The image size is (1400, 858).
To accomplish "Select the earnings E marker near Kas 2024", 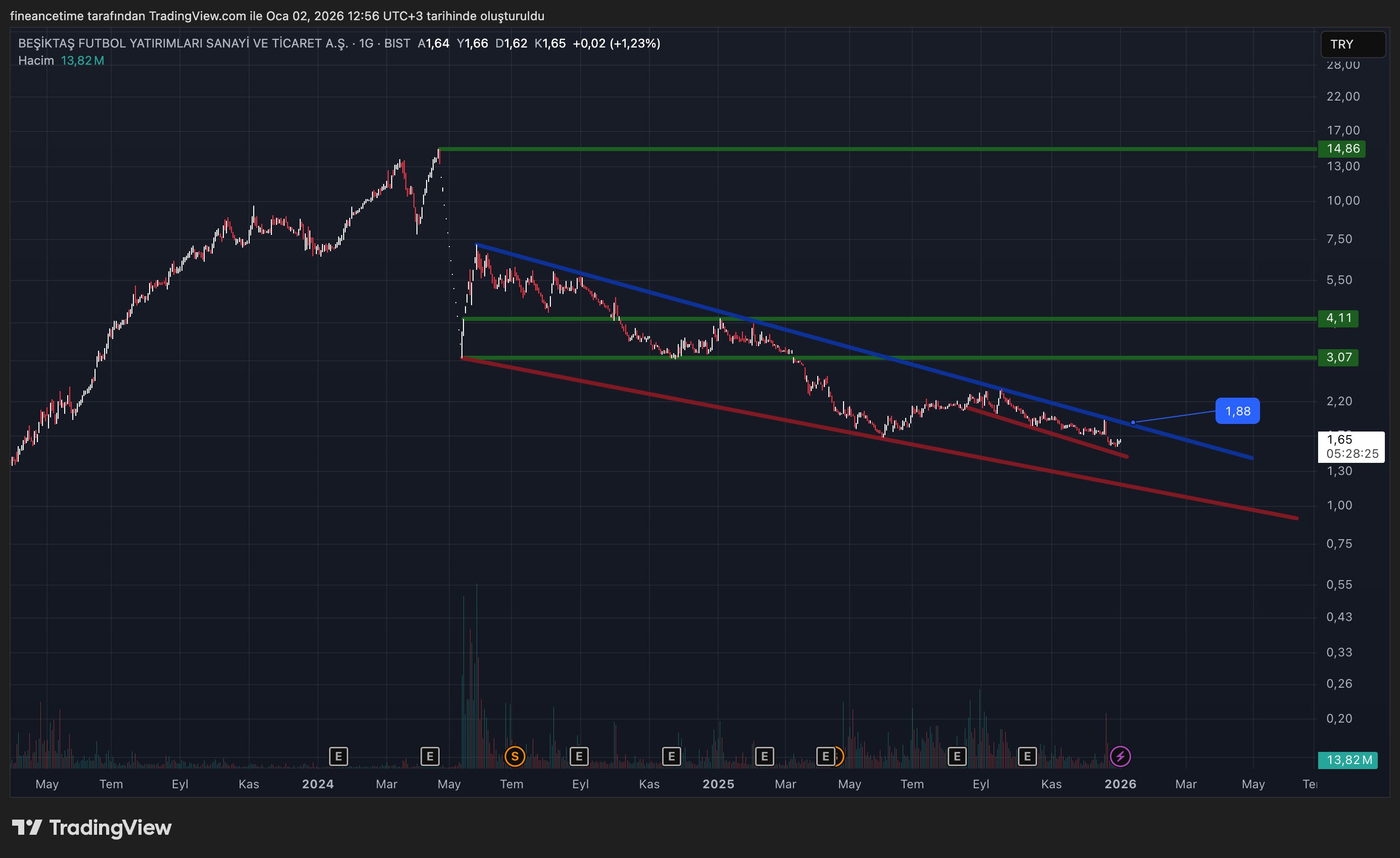I will [672, 756].
